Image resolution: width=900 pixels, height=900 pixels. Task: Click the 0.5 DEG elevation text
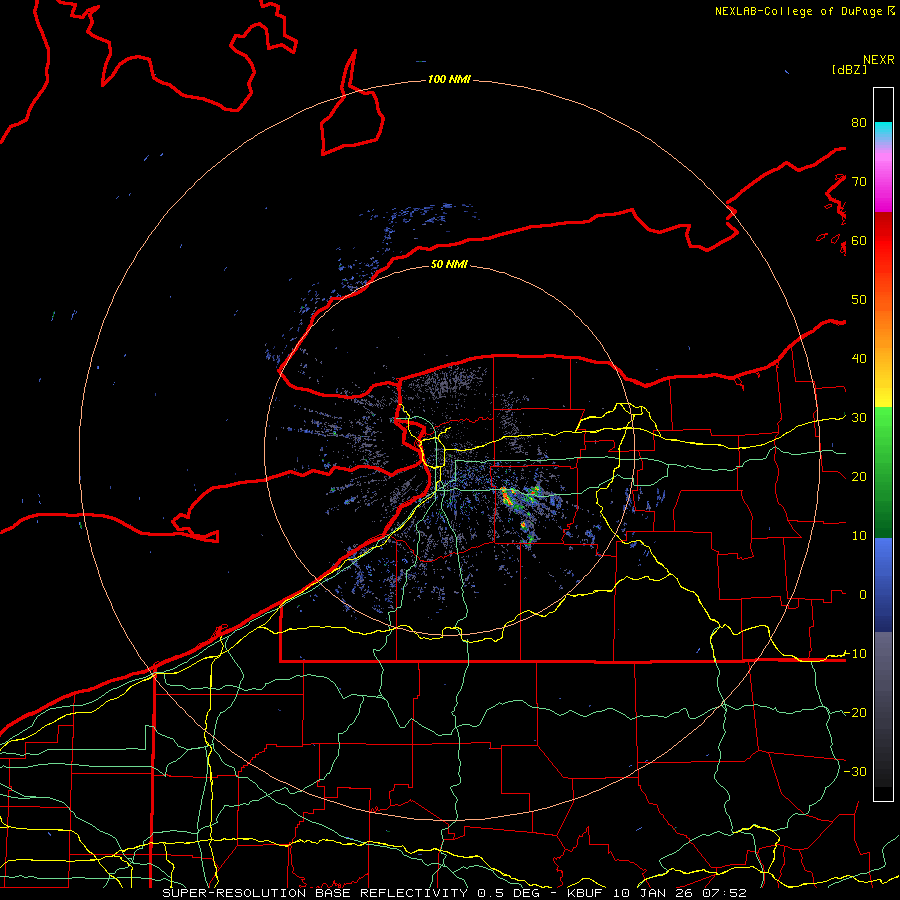(x=510, y=893)
